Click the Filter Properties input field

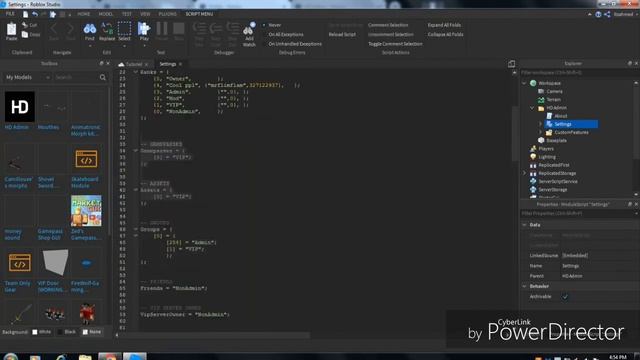[578, 213]
